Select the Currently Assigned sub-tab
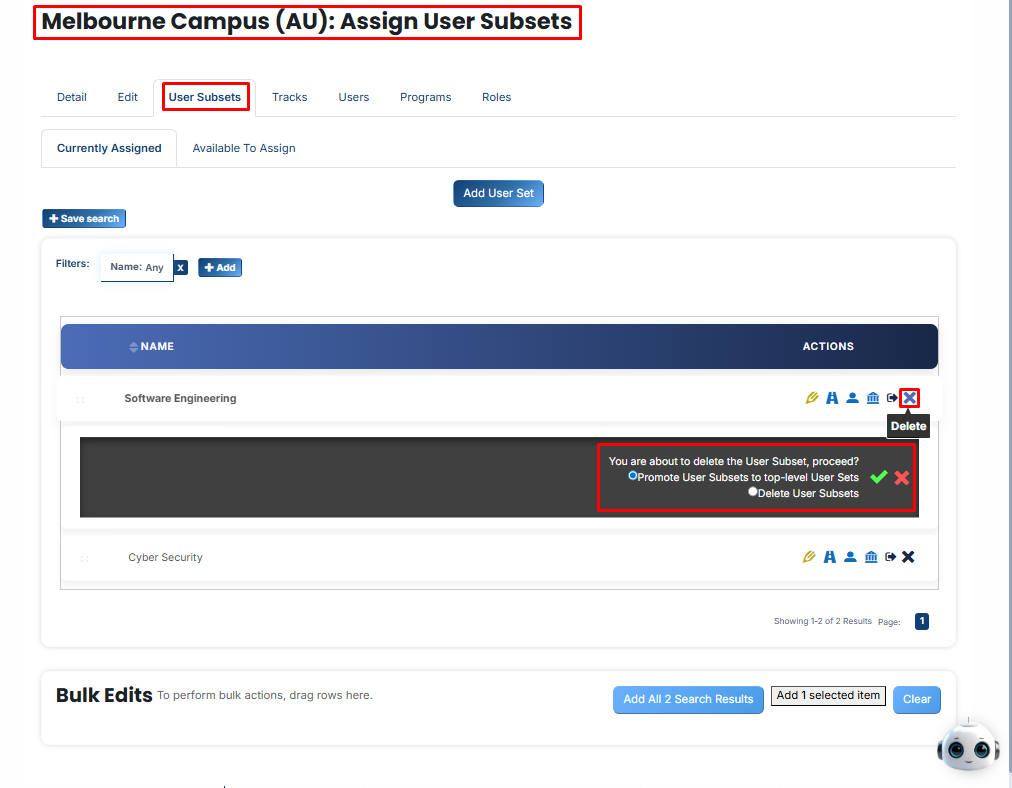 pyautogui.click(x=109, y=148)
